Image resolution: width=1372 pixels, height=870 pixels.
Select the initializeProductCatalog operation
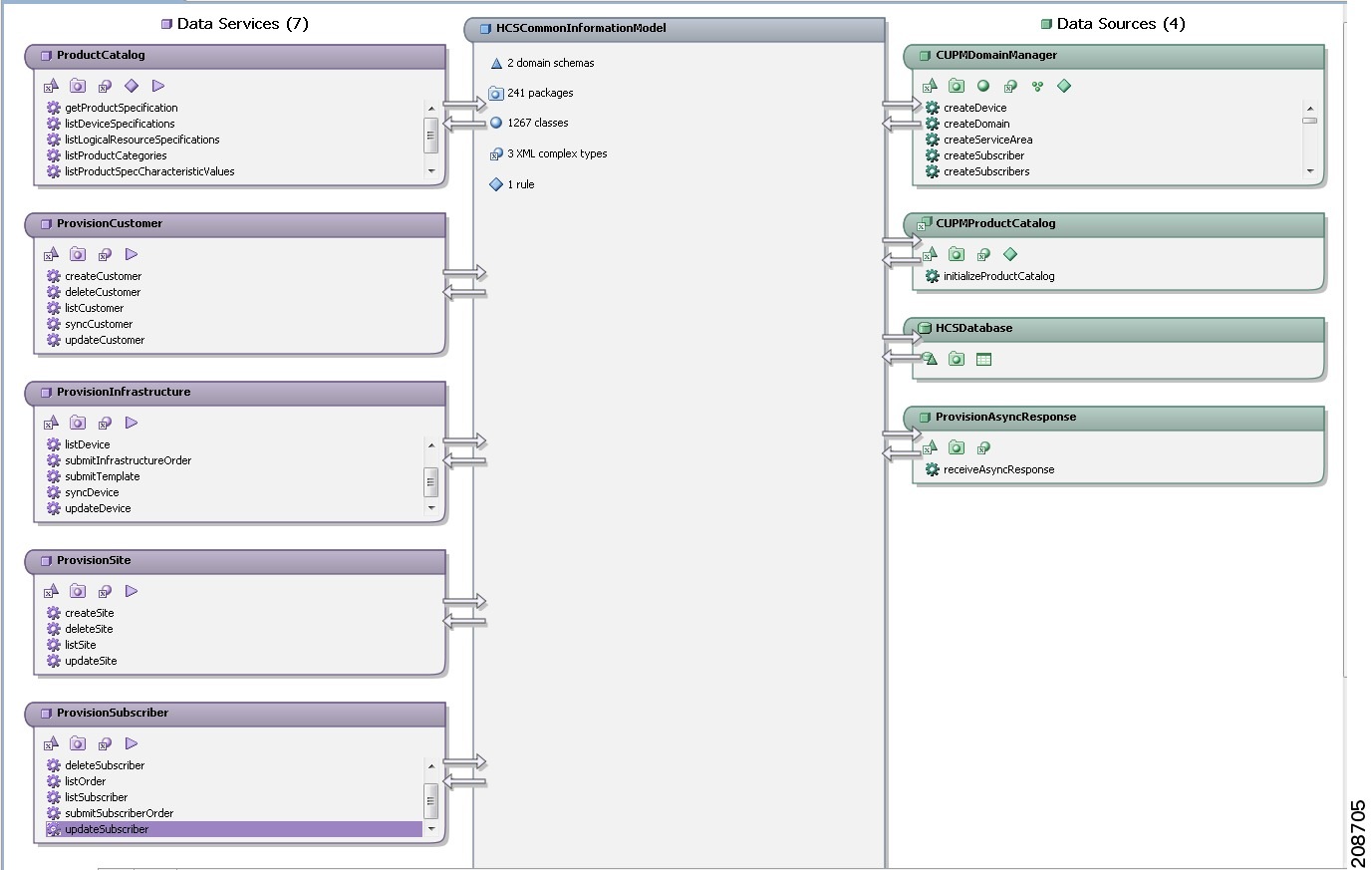[996, 276]
